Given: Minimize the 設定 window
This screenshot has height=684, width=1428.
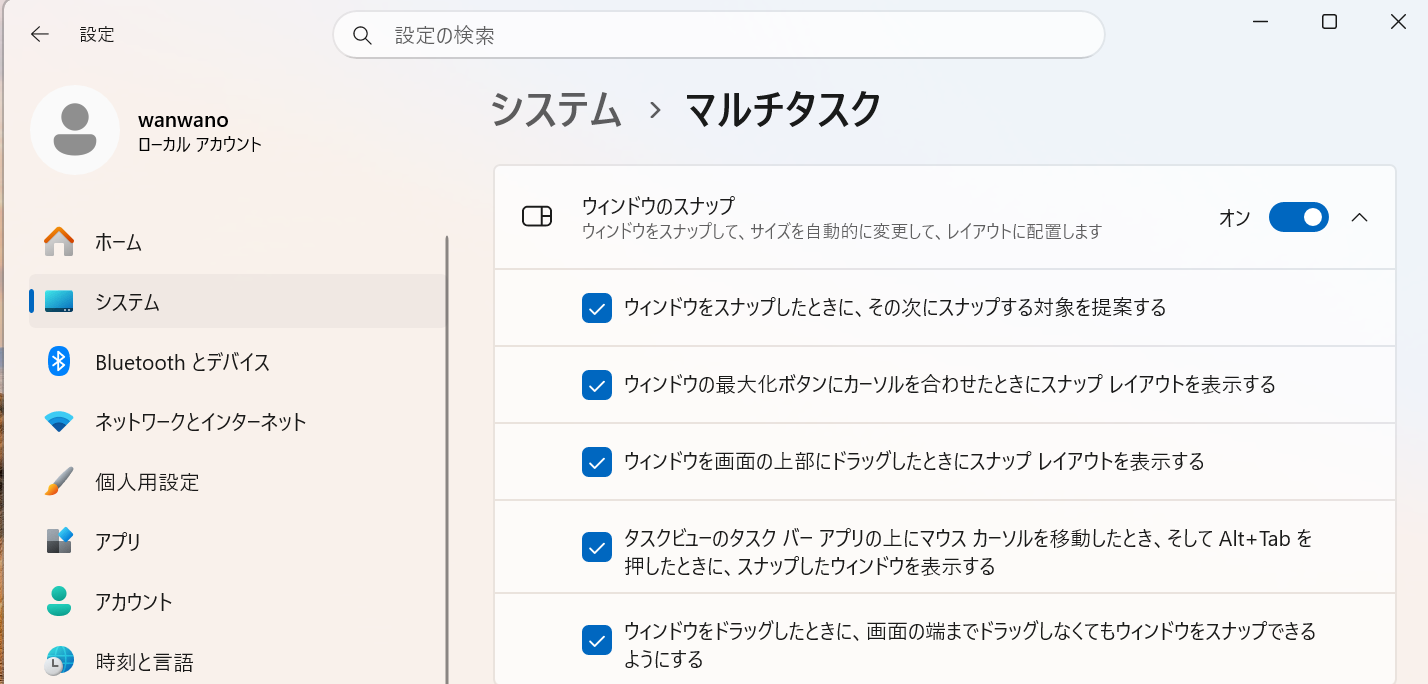Looking at the screenshot, I should coord(1261,21).
